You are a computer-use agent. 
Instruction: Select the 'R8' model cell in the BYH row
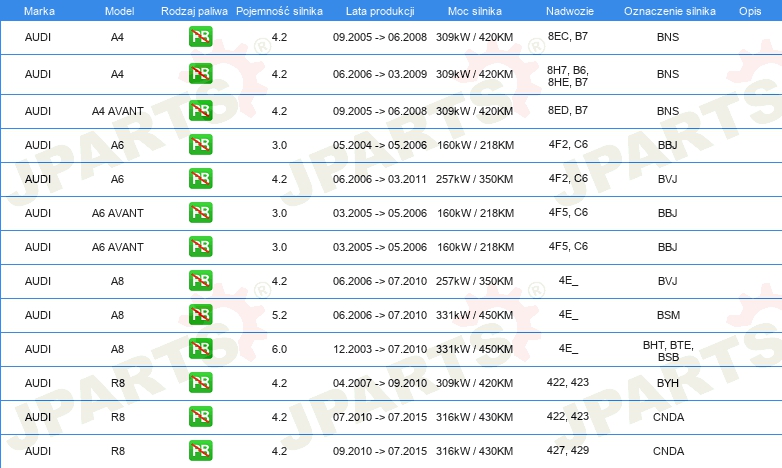(x=118, y=383)
